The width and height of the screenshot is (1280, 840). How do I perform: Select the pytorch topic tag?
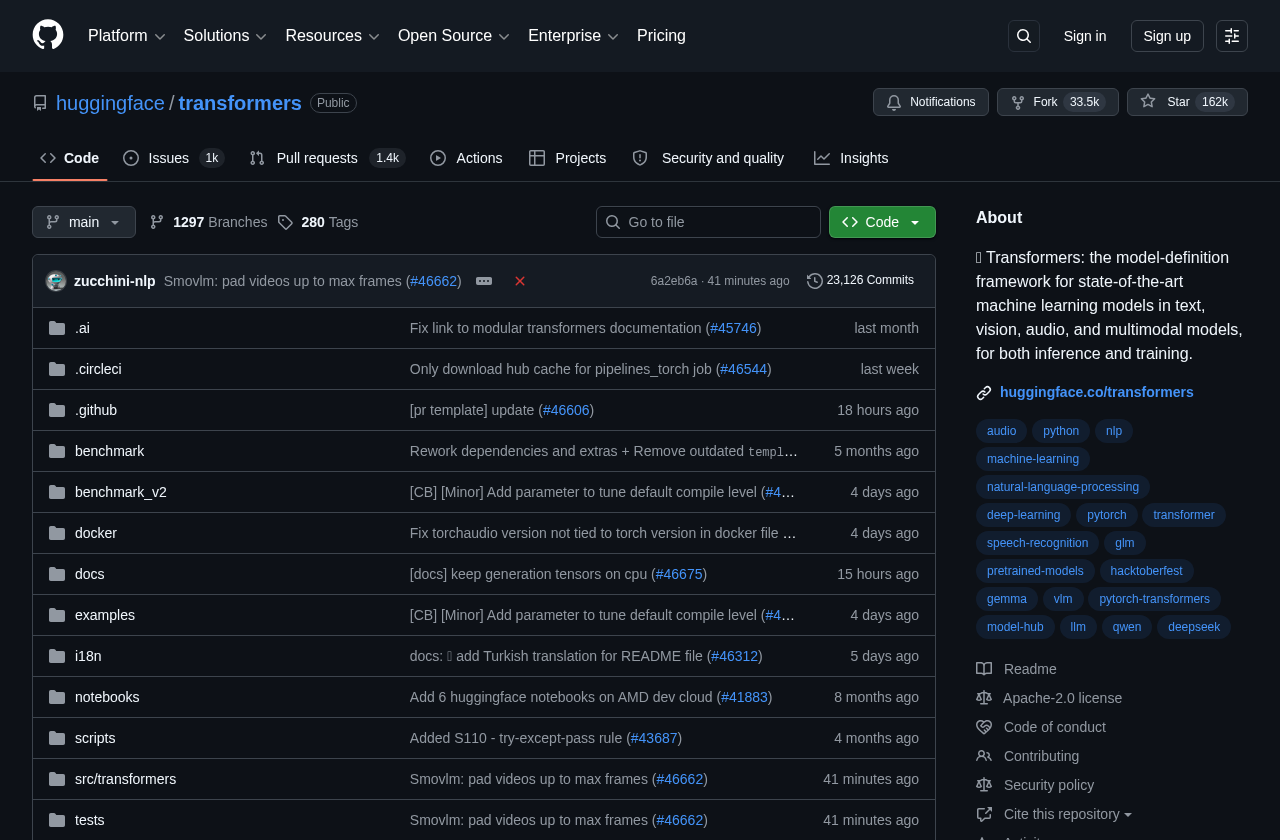pos(1107,515)
